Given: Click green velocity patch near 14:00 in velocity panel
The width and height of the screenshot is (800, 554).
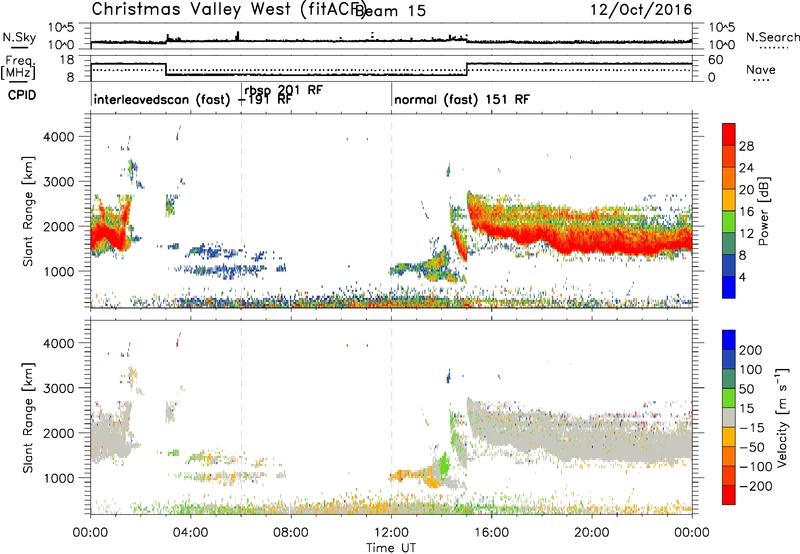Looking at the screenshot, I should coord(444,464).
